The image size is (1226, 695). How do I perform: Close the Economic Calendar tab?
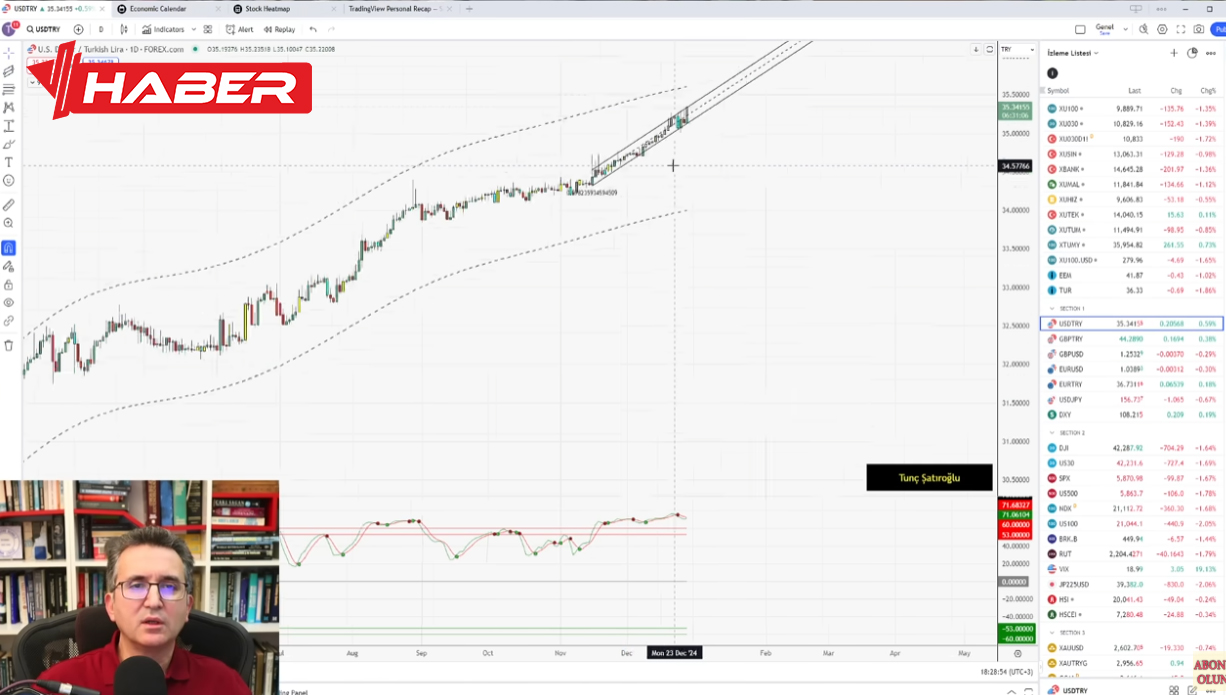(x=217, y=9)
